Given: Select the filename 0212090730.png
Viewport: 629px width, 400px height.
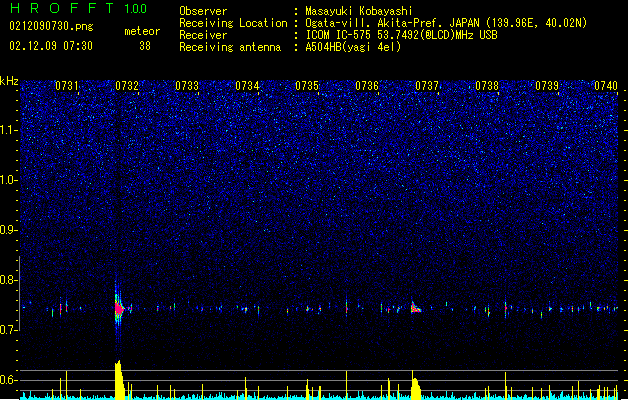Looking at the screenshot, I should pyautogui.click(x=51, y=27).
